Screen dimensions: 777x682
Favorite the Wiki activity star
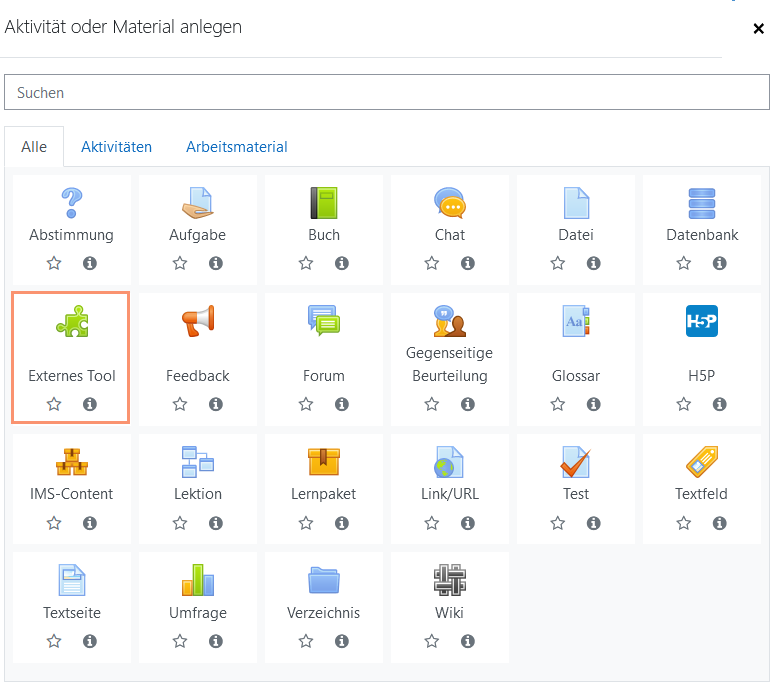point(432,641)
